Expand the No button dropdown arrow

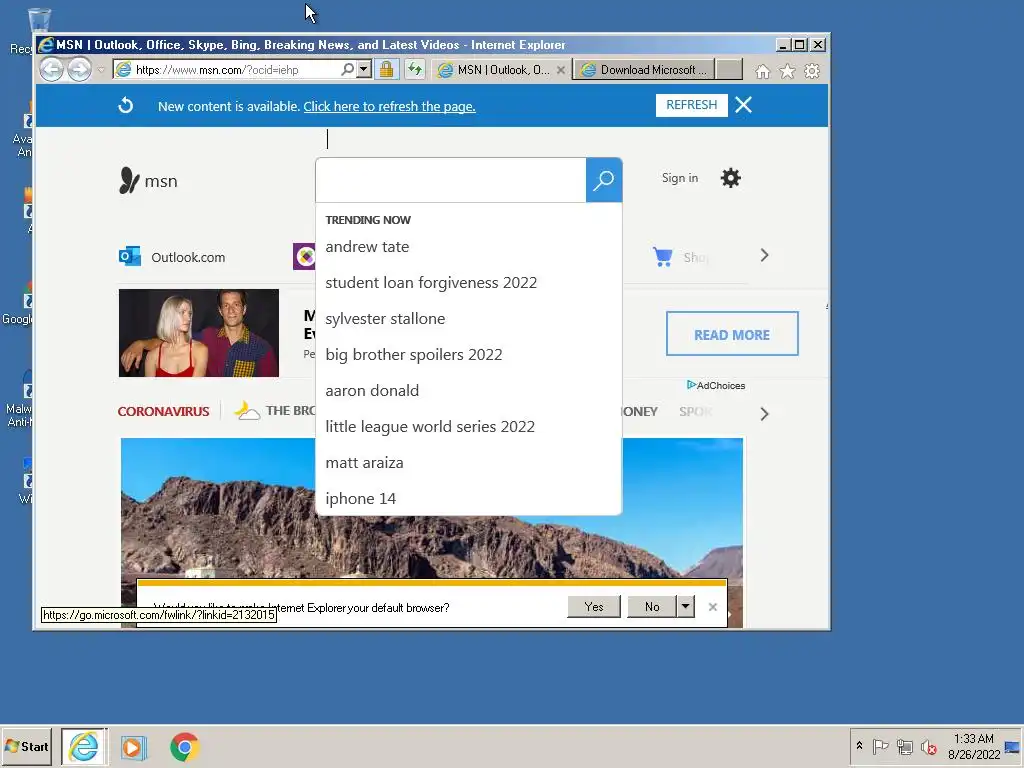[x=685, y=607]
